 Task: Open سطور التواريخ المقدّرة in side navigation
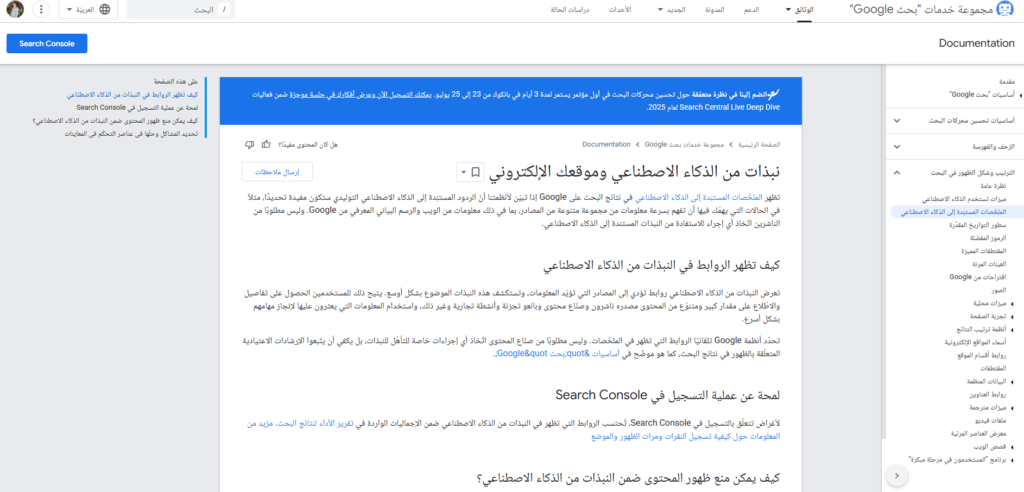pyautogui.click(x=978, y=225)
